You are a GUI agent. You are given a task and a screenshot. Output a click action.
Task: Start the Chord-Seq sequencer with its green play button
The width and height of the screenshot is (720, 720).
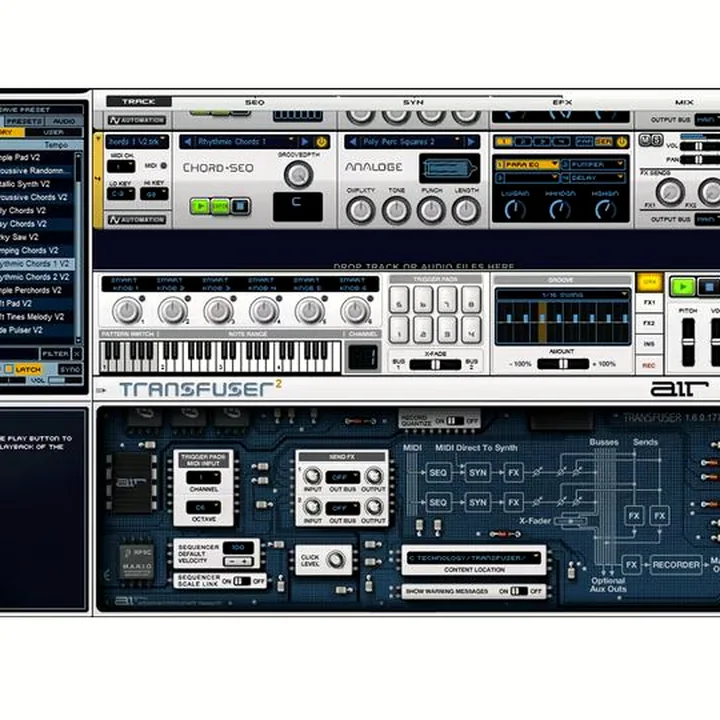(200, 206)
